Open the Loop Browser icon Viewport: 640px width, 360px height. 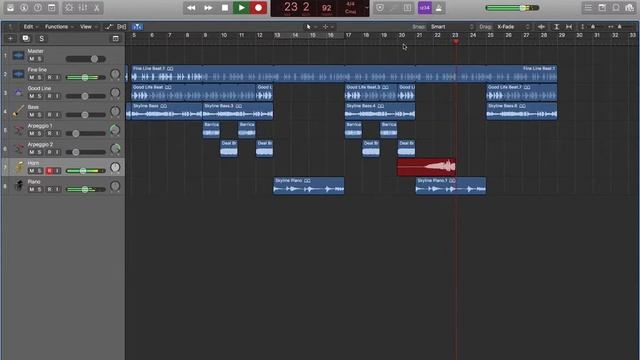[616, 8]
